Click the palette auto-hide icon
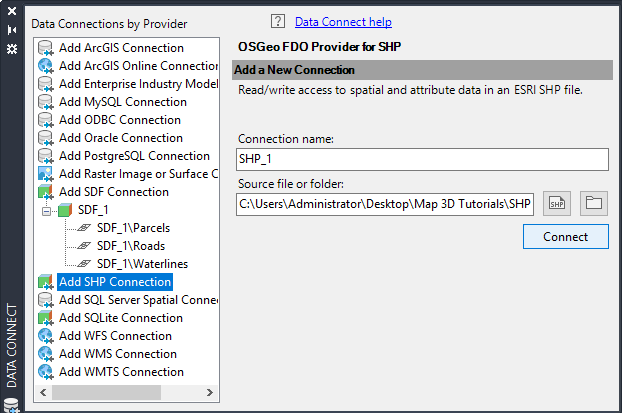Viewport: 622px width, 413px height. pos(12,30)
